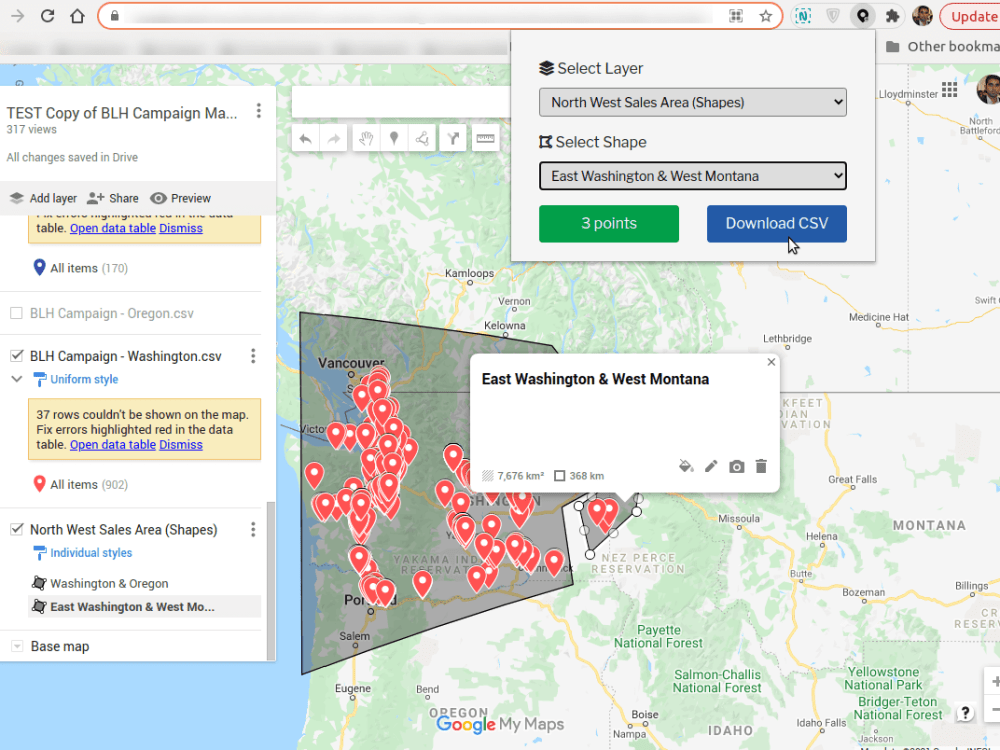Activate the Measure distances ruler tool
Viewport: 1000px width, 750px height.
(x=486, y=137)
